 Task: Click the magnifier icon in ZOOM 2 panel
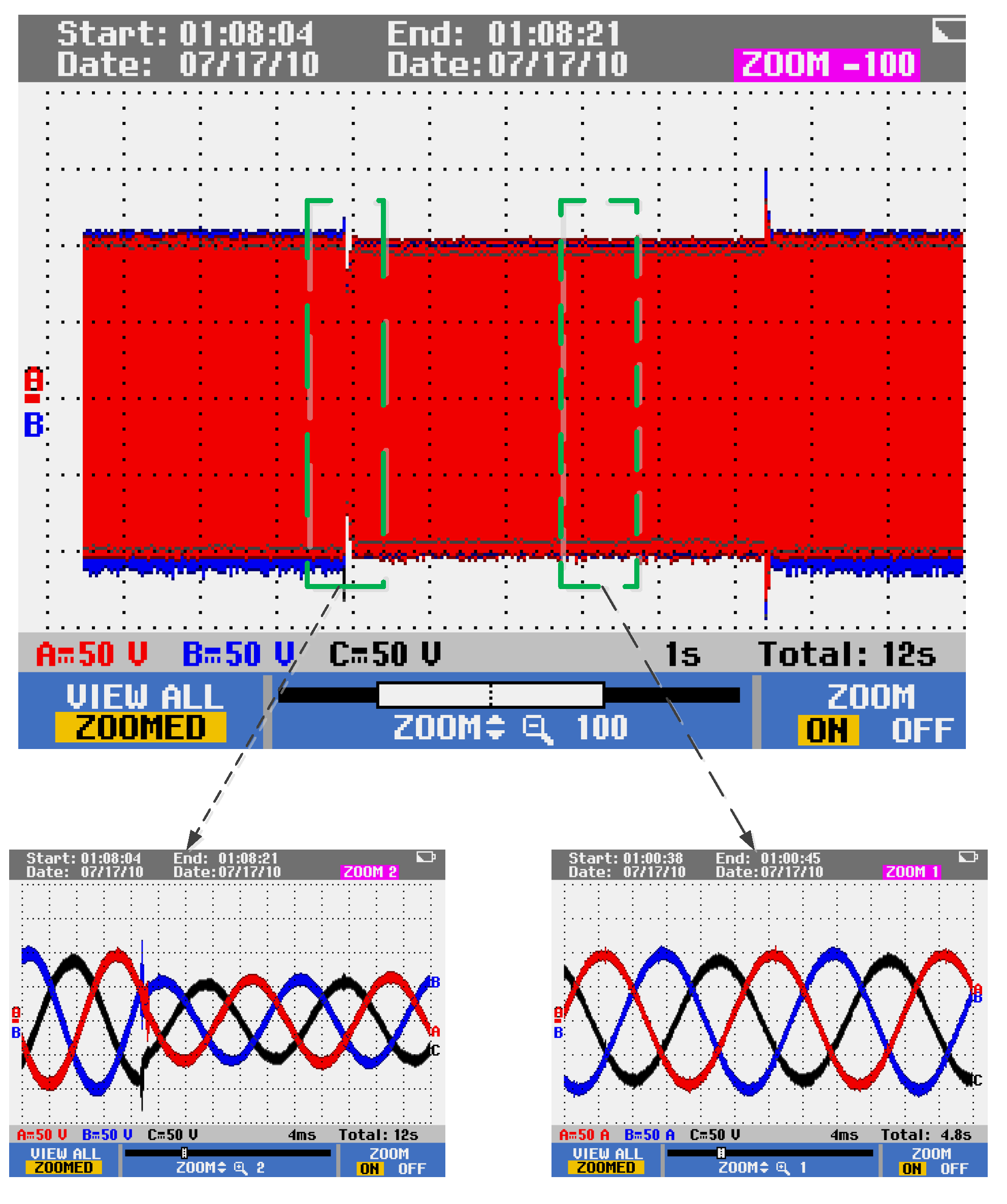point(241,1168)
